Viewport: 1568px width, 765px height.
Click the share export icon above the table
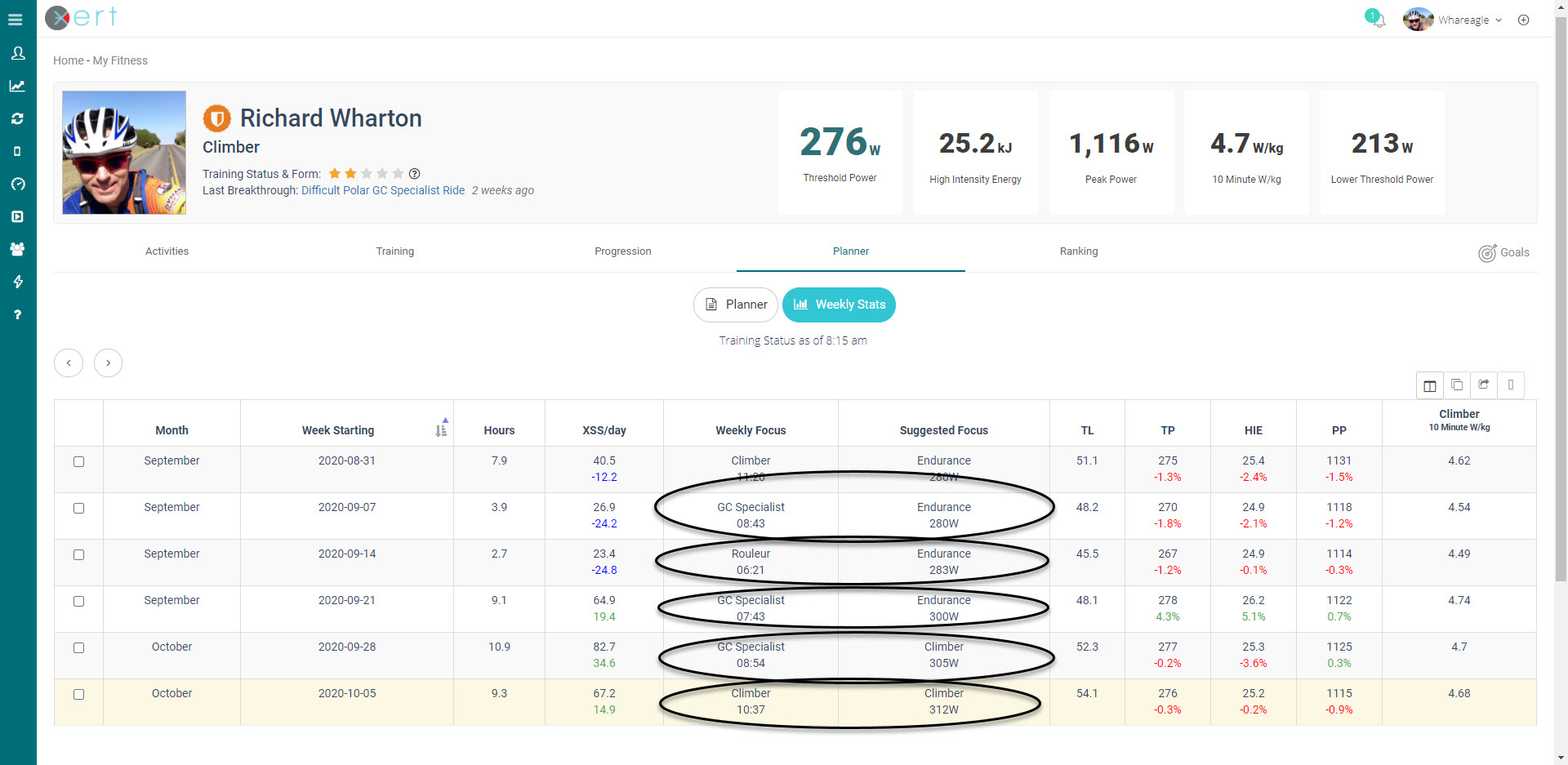point(1484,385)
